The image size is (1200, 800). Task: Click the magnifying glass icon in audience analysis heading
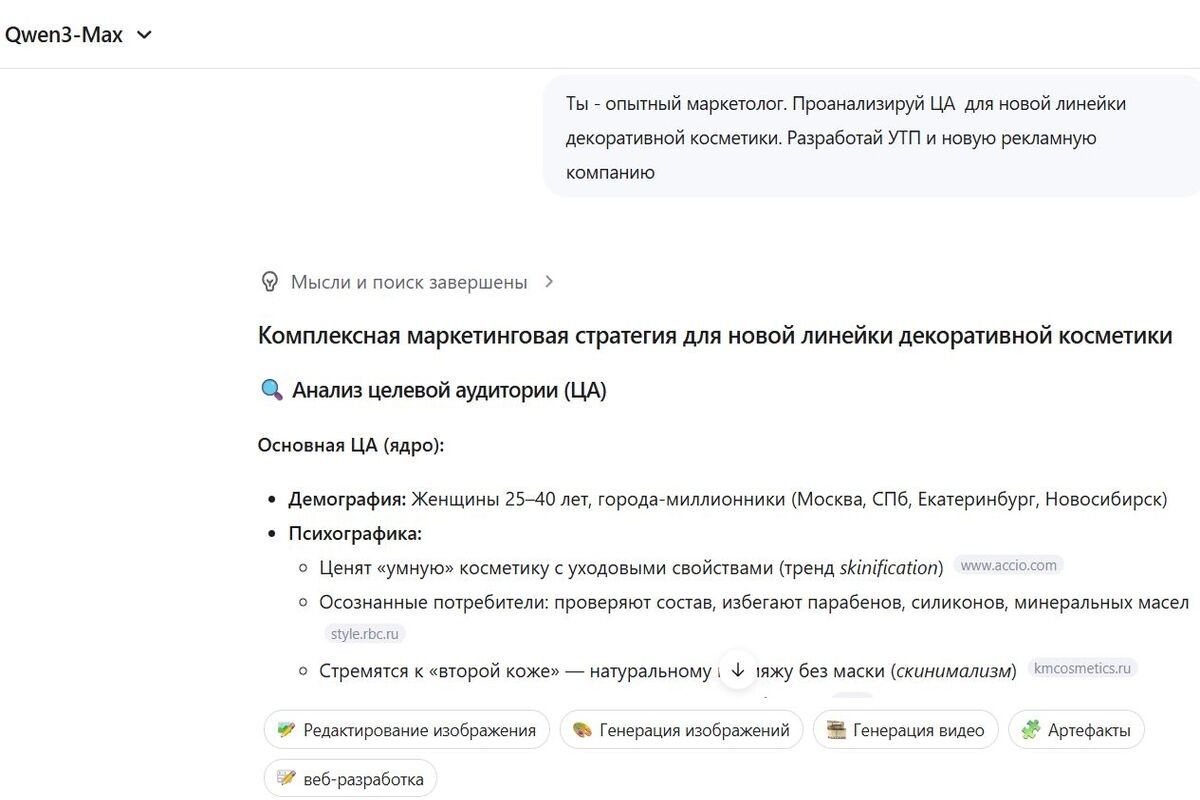(270, 389)
